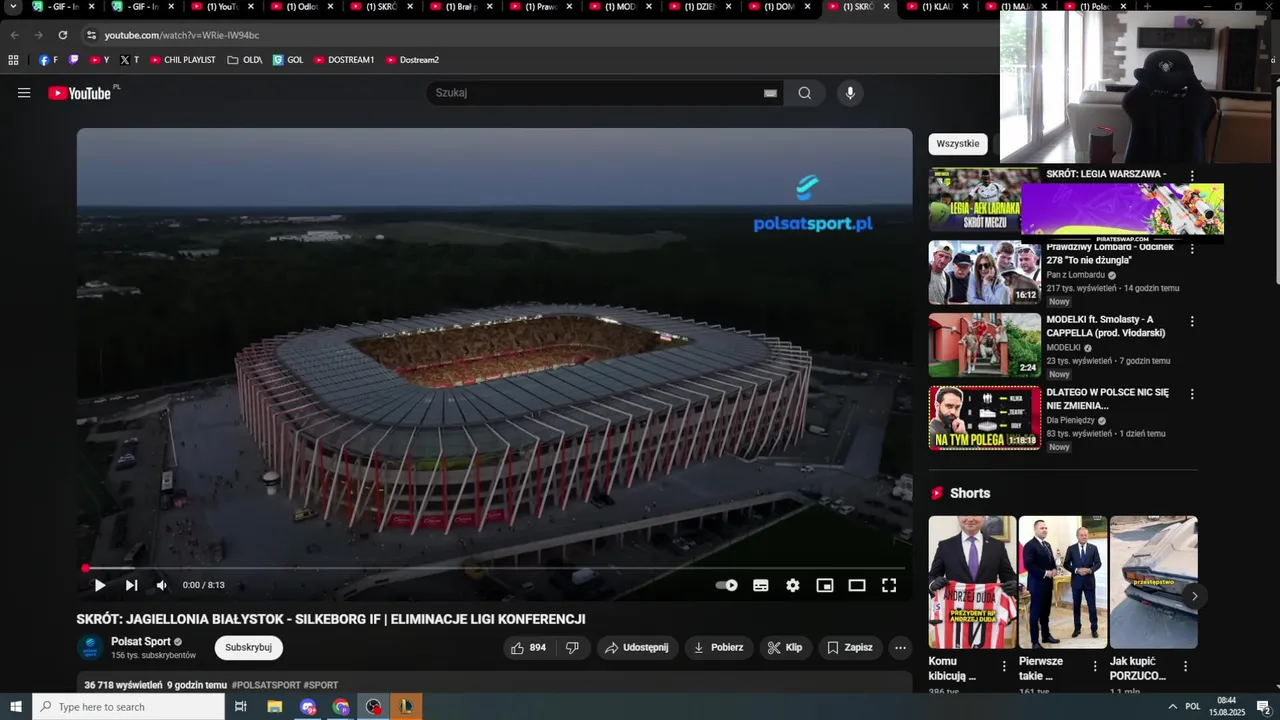The width and height of the screenshot is (1280, 720).
Task: Download video with Pobierz button
Action: 719,647
